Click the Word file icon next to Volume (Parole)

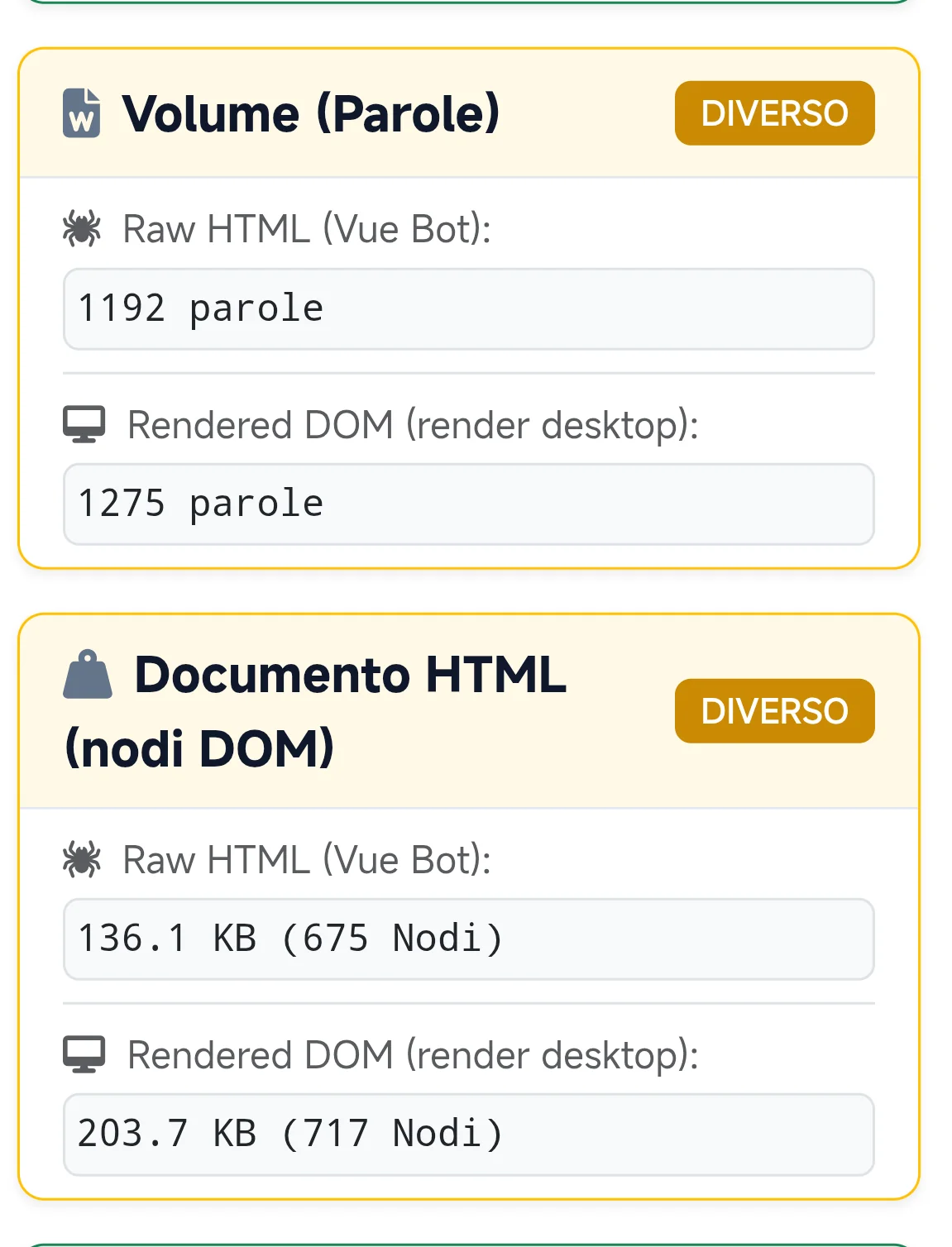pos(82,113)
